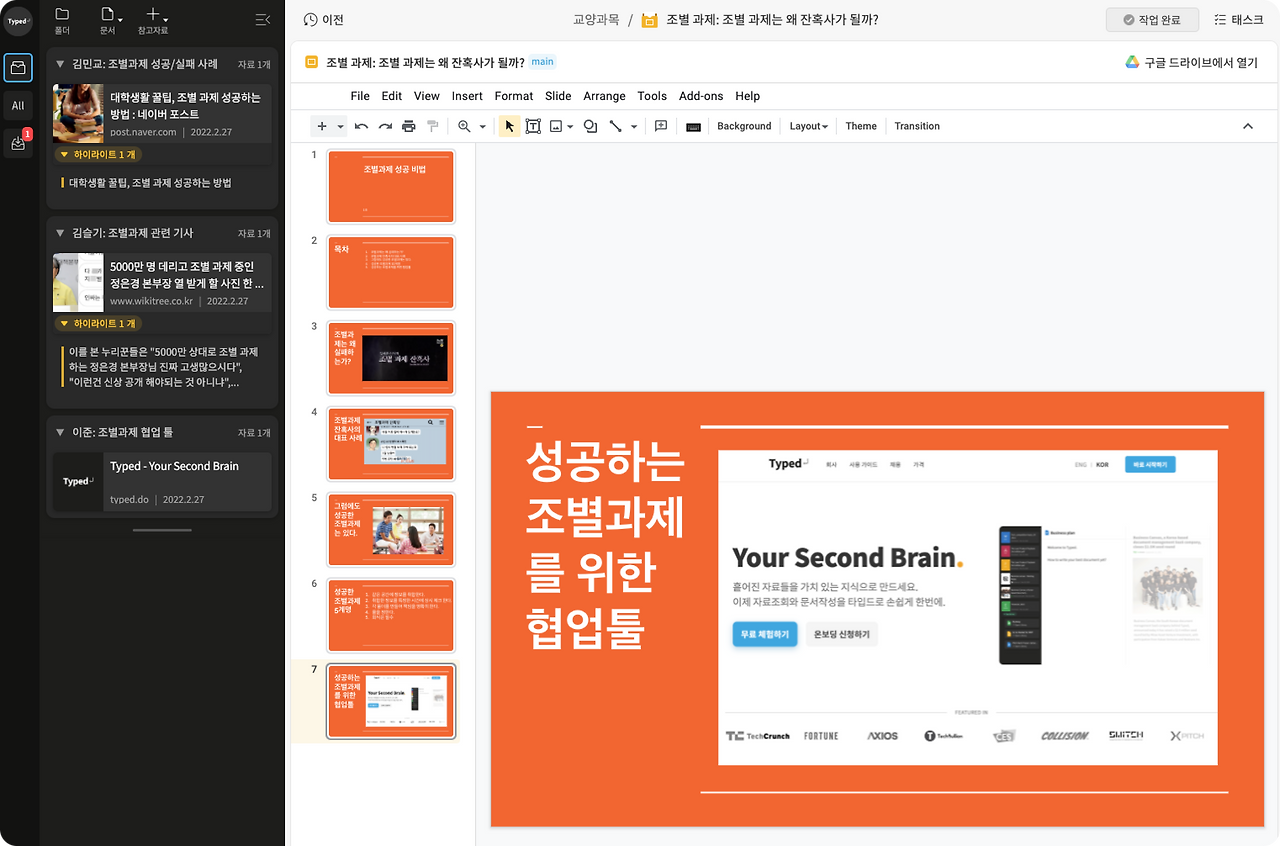Open the Arrange menu
1280x846 pixels.
604,96
